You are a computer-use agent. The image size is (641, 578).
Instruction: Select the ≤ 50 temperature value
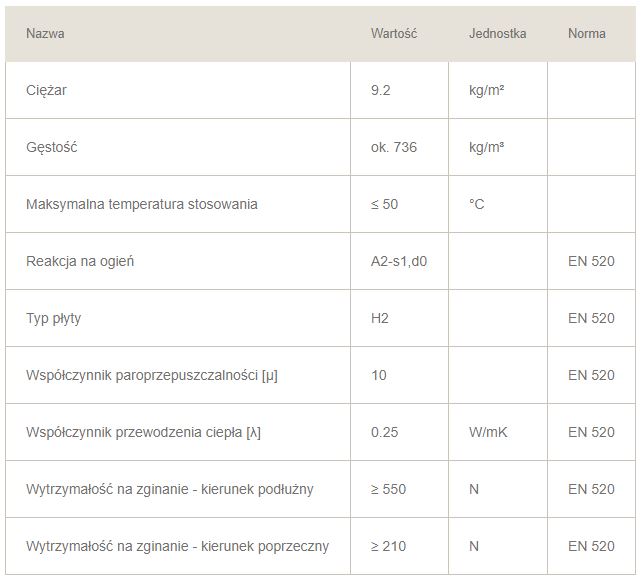(x=384, y=204)
